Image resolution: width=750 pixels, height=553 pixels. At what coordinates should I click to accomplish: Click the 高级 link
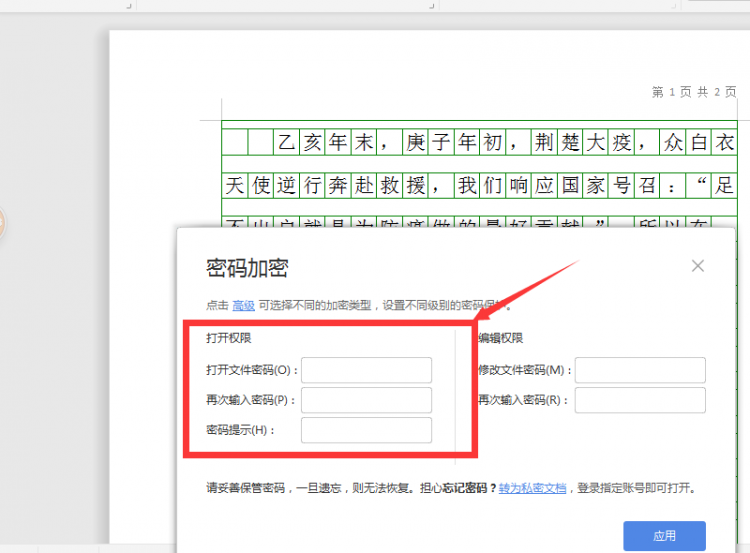[x=243, y=305]
